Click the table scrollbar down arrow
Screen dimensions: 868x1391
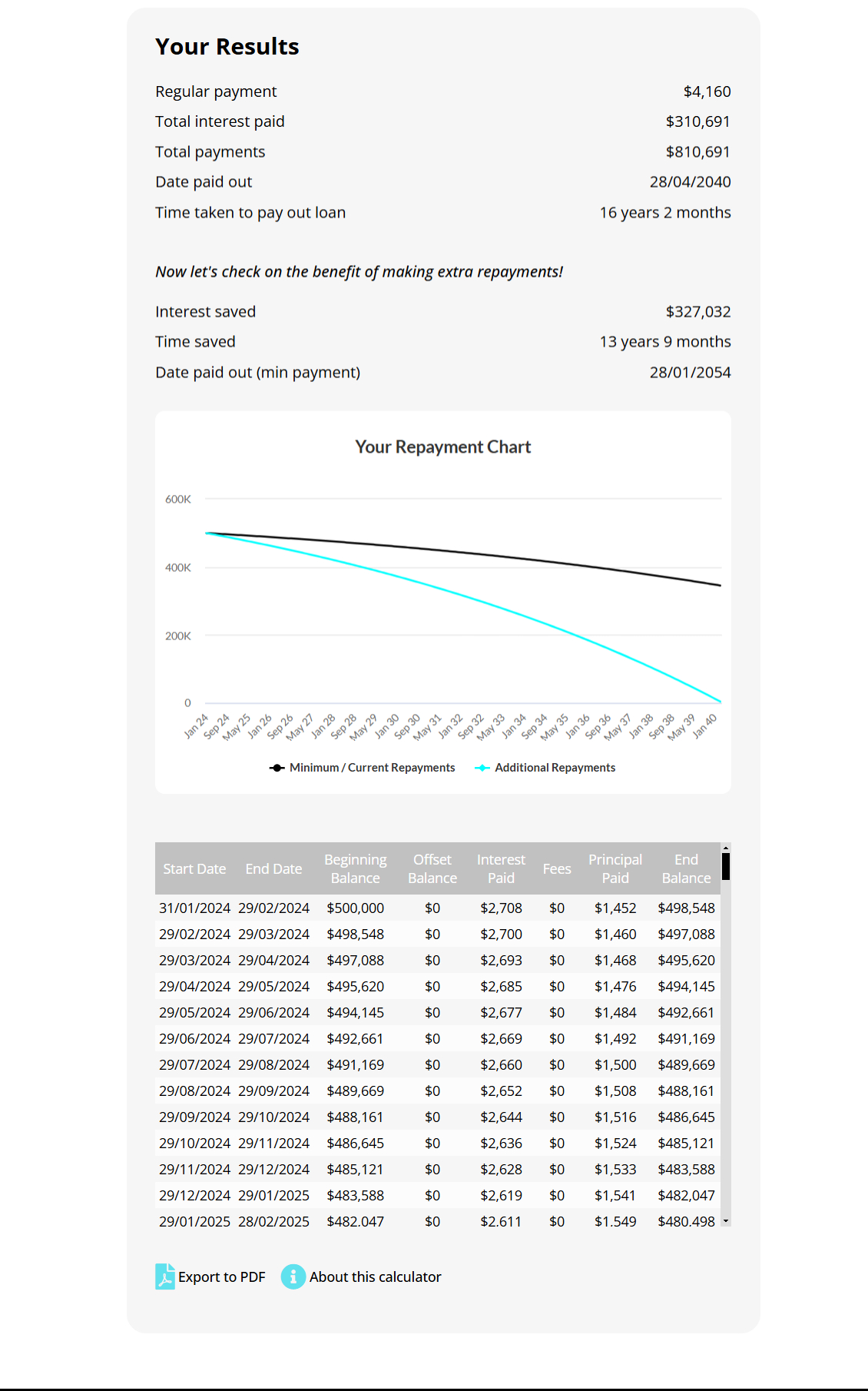pyautogui.click(x=726, y=1221)
